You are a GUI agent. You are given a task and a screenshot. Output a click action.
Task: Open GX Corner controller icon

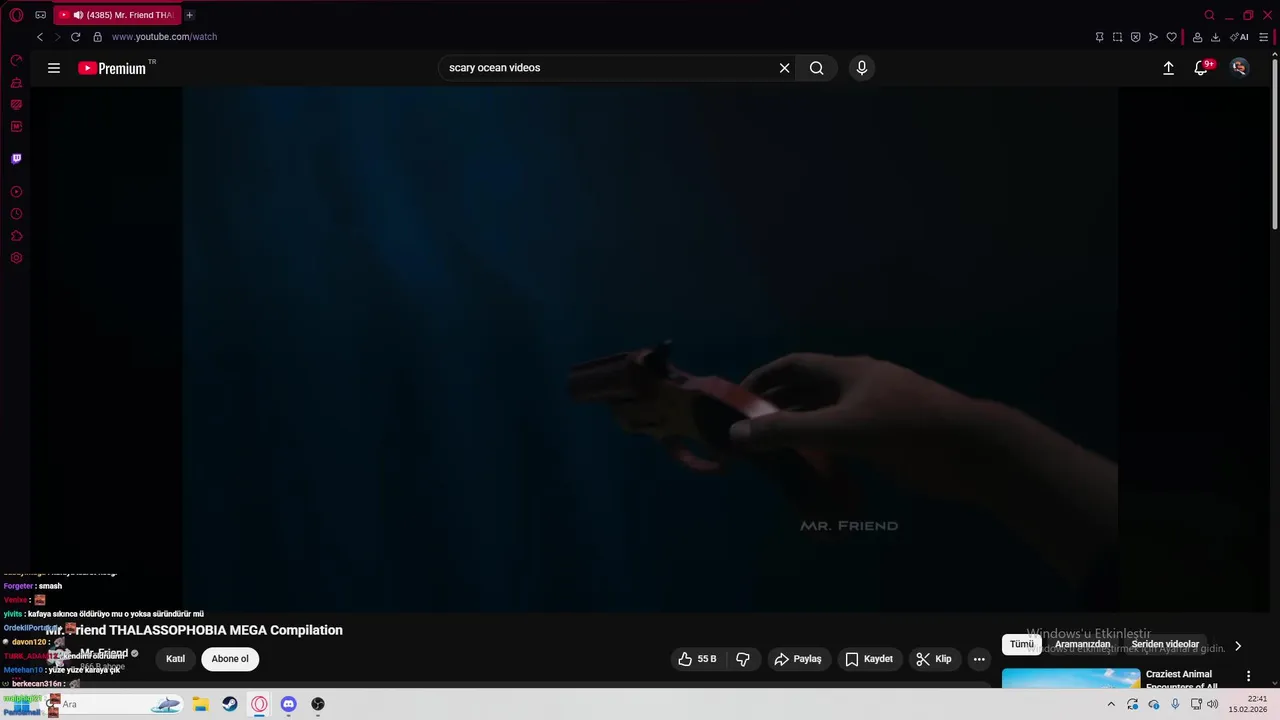click(x=41, y=15)
